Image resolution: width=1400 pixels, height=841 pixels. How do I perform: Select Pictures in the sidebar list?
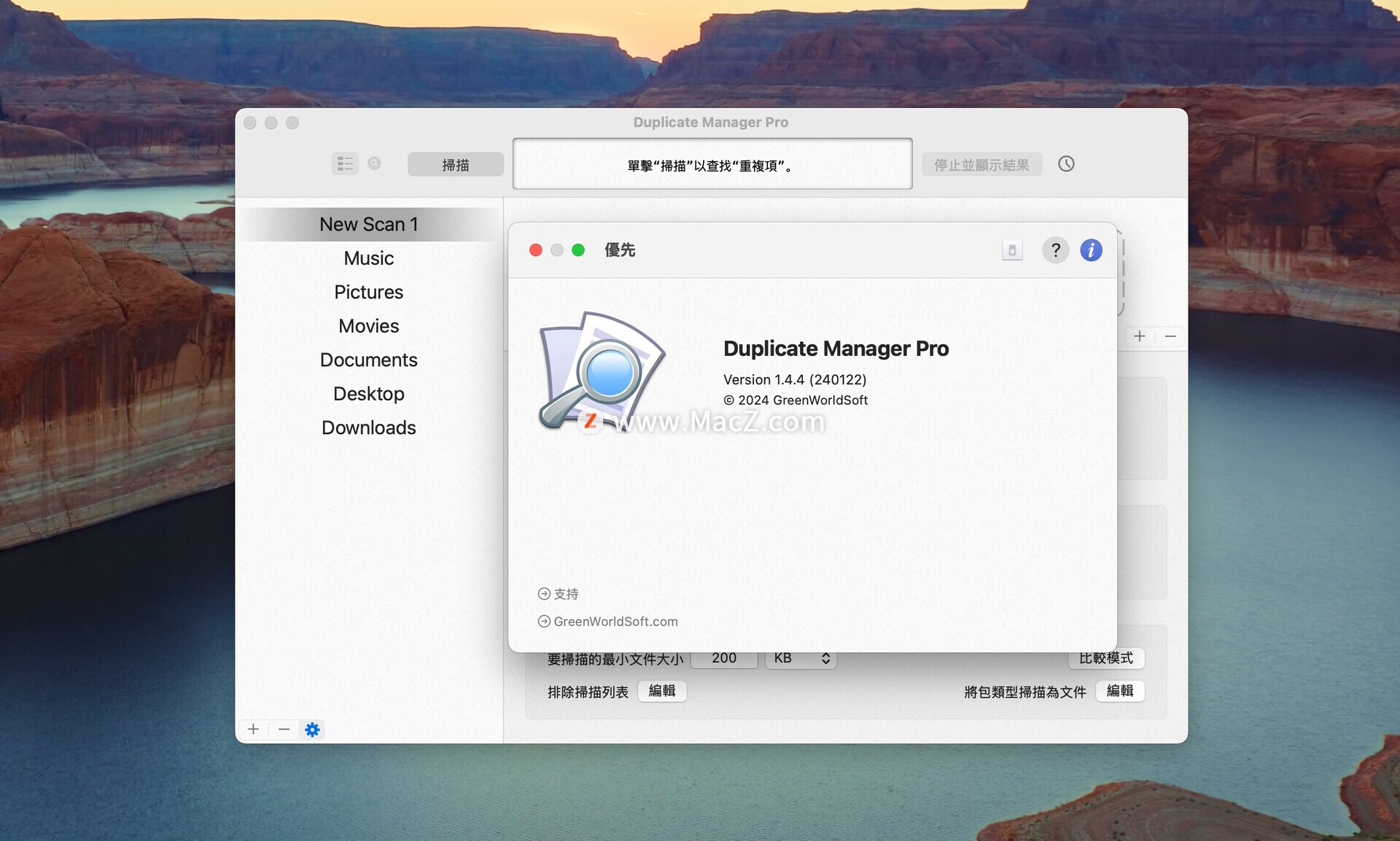(x=369, y=292)
